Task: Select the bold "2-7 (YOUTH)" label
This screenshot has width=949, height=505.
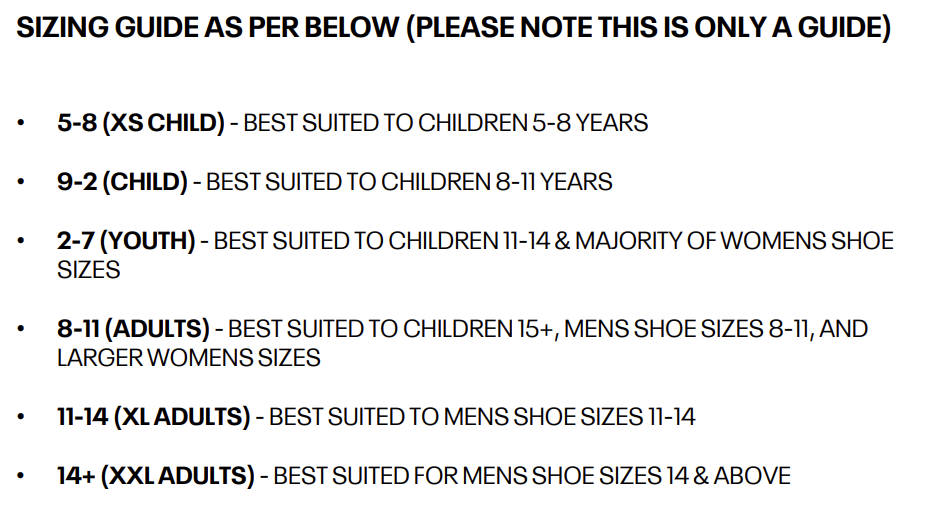Action: tap(128, 241)
